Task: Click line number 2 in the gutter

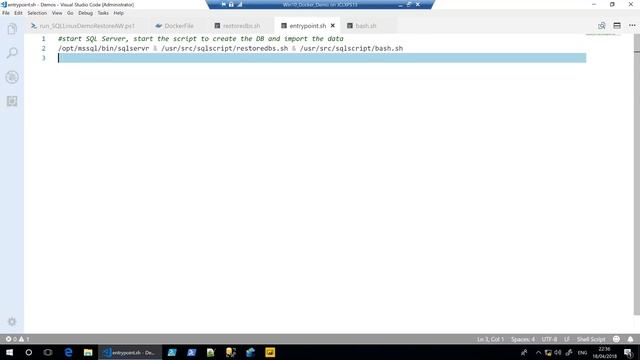Action: (x=44, y=48)
